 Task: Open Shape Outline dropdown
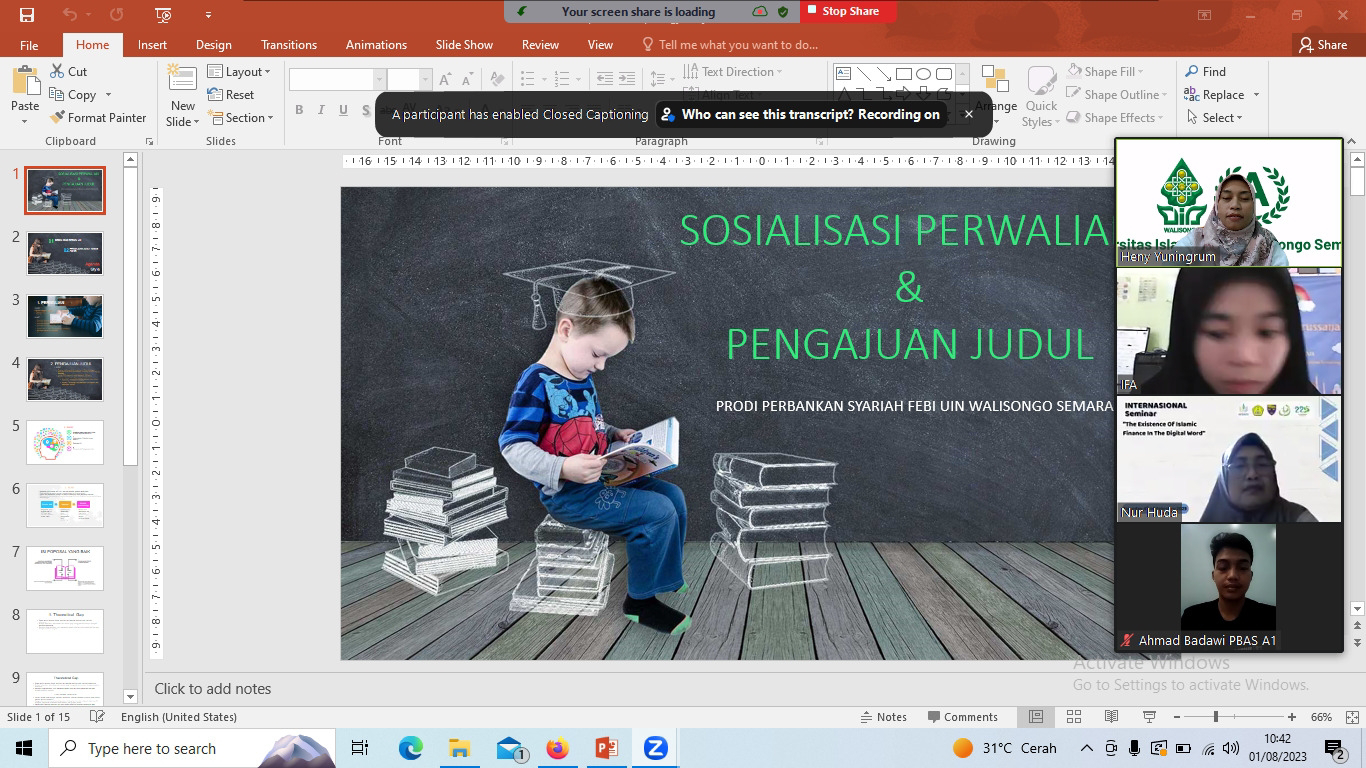pos(1117,95)
